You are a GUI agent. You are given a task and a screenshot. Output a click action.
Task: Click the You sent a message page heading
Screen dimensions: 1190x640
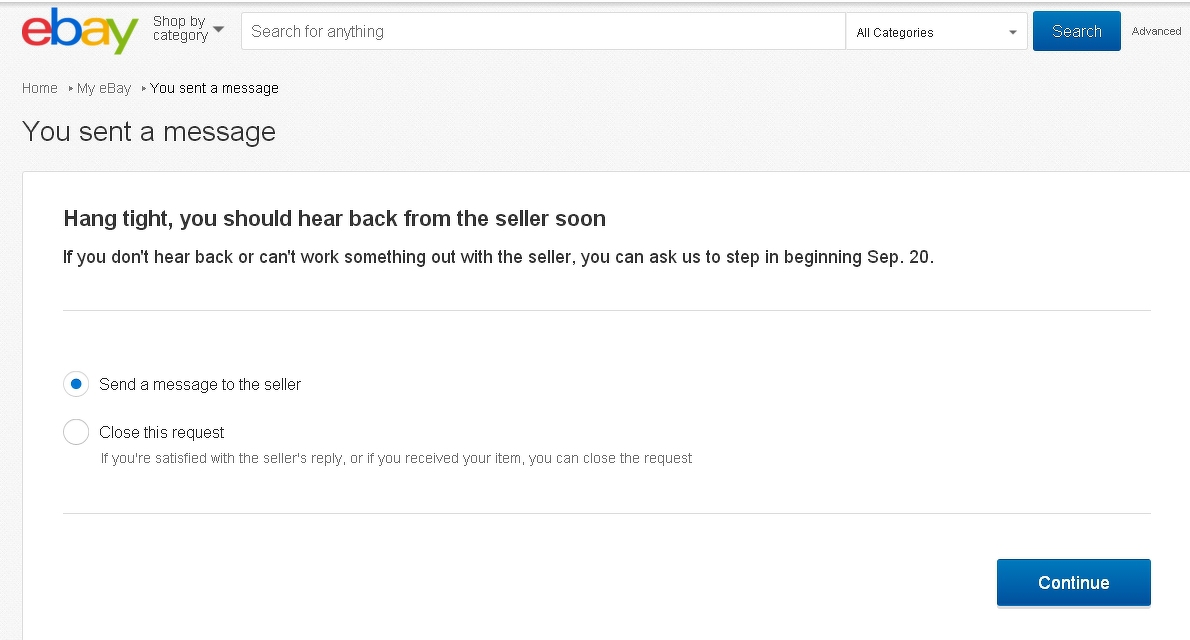click(x=149, y=132)
